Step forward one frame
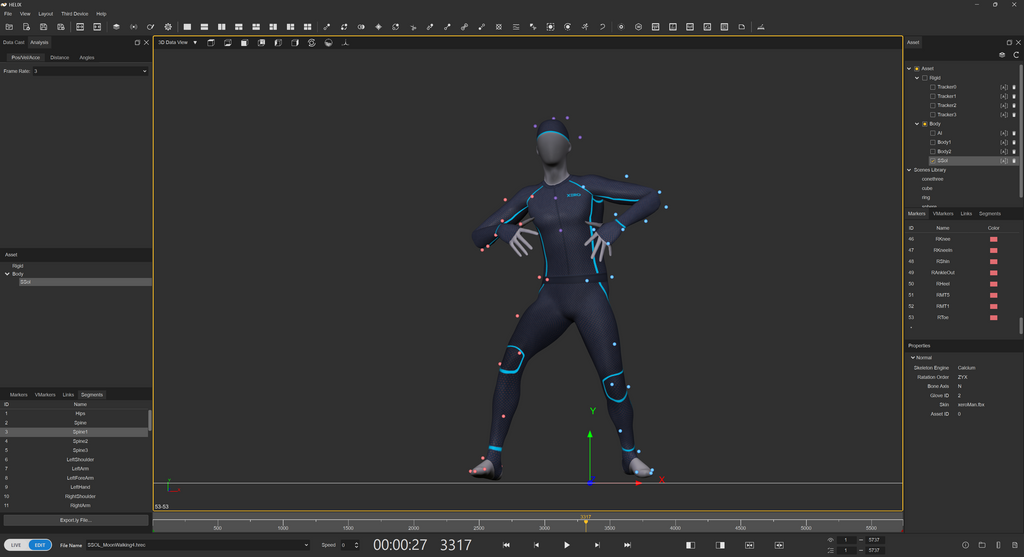The height and width of the screenshot is (557, 1024). point(597,545)
